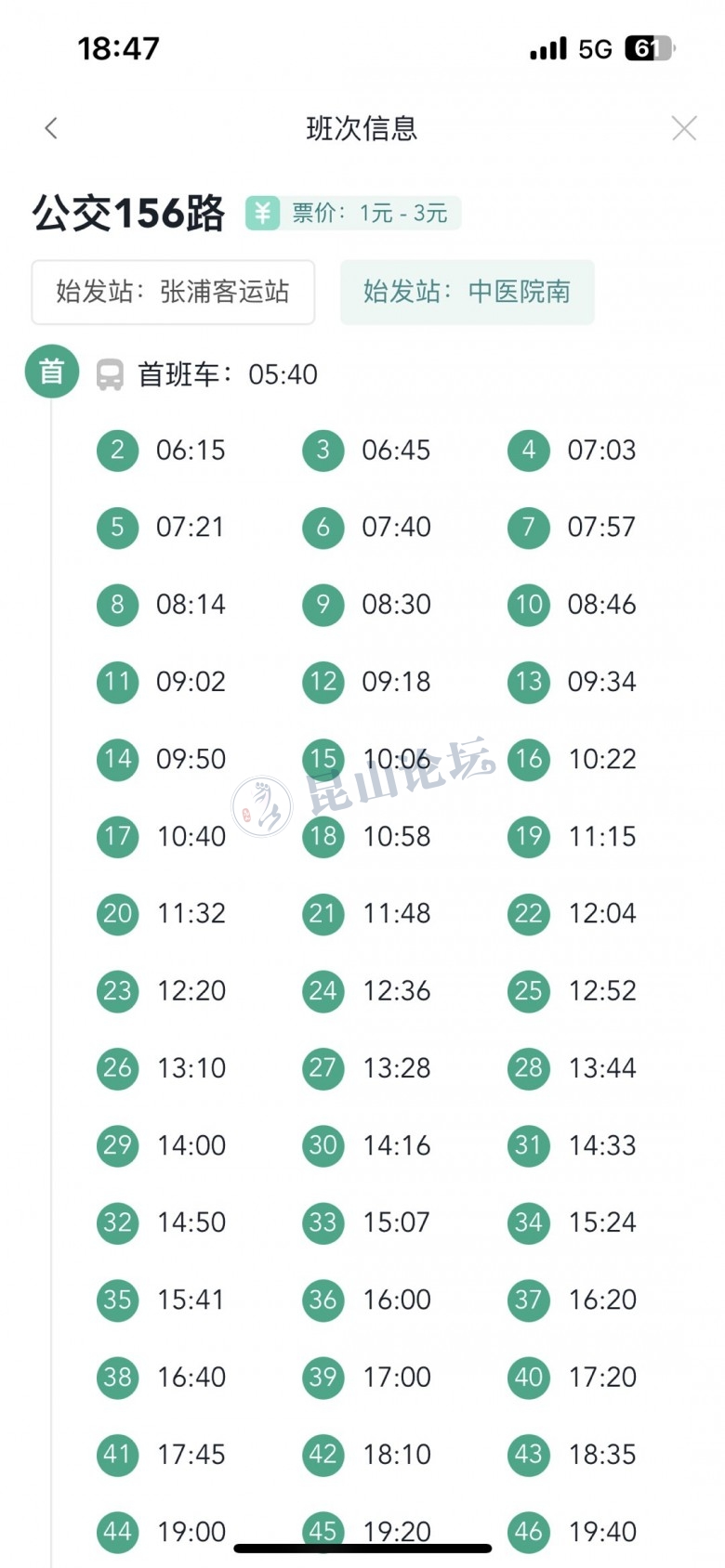Tap the 票价: 1元 - 3元 fare label
Screen dimensions: 725x1568
pos(370,213)
